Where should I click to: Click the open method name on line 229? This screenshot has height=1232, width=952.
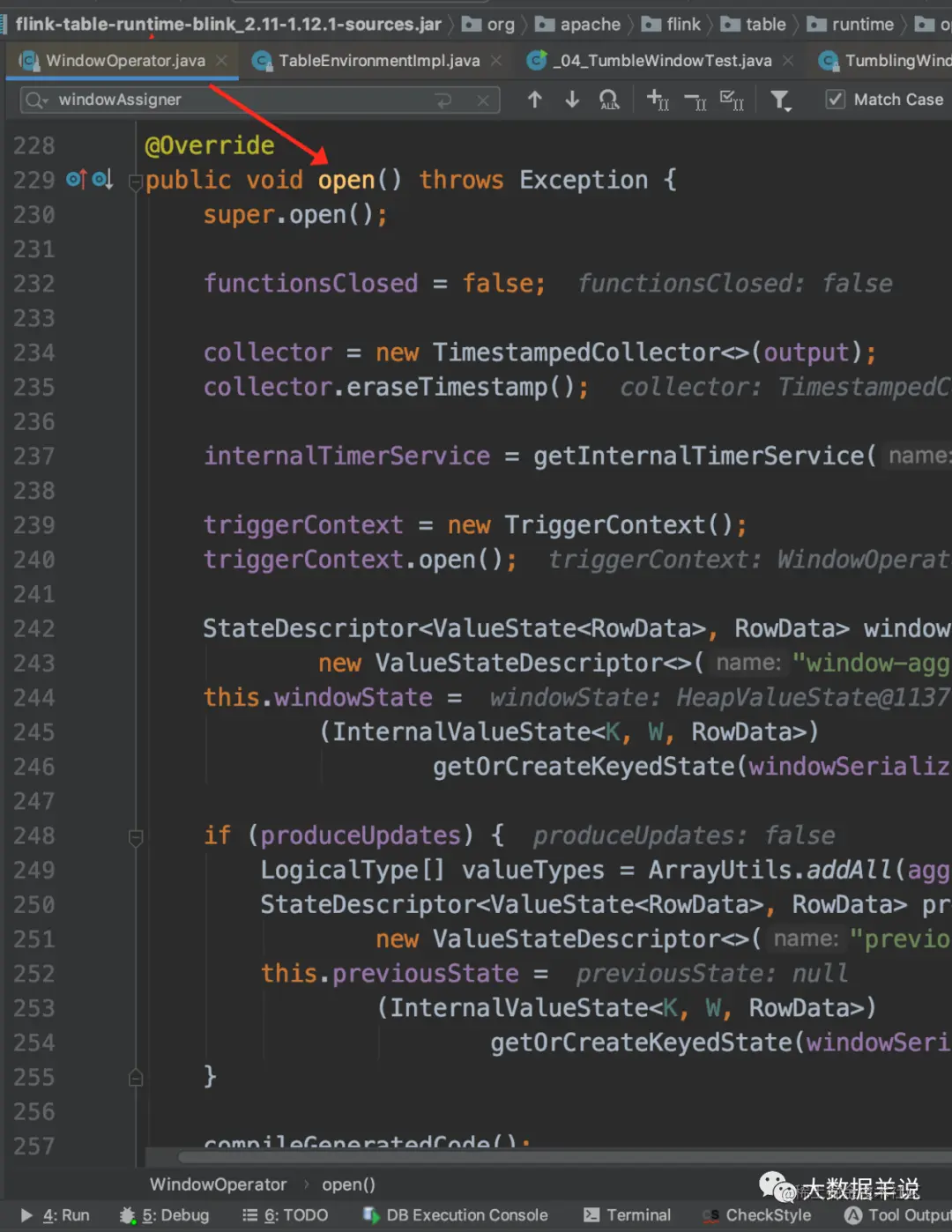click(346, 181)
